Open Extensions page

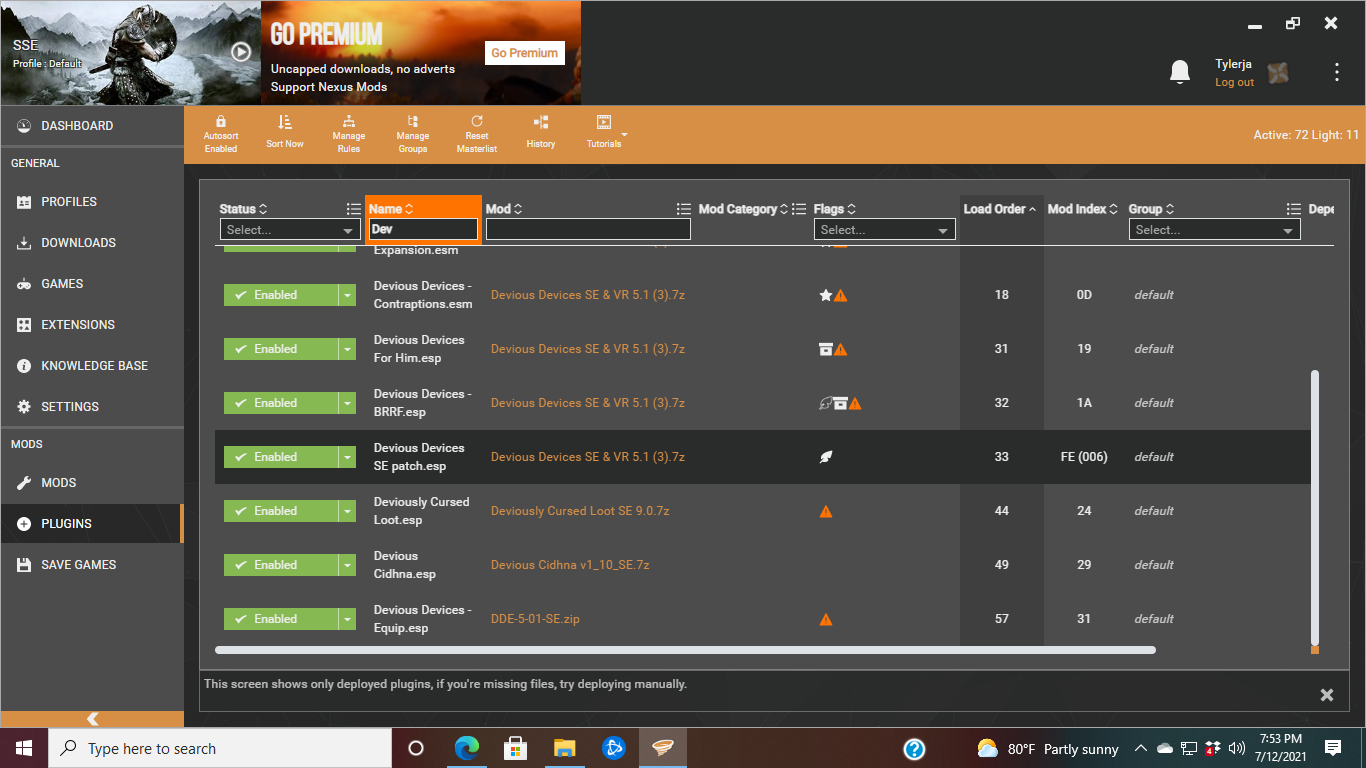click(92, 325)
